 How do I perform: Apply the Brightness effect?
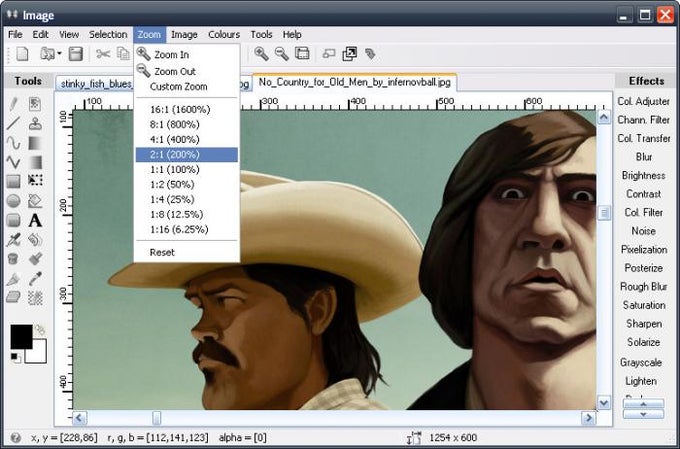644,175
